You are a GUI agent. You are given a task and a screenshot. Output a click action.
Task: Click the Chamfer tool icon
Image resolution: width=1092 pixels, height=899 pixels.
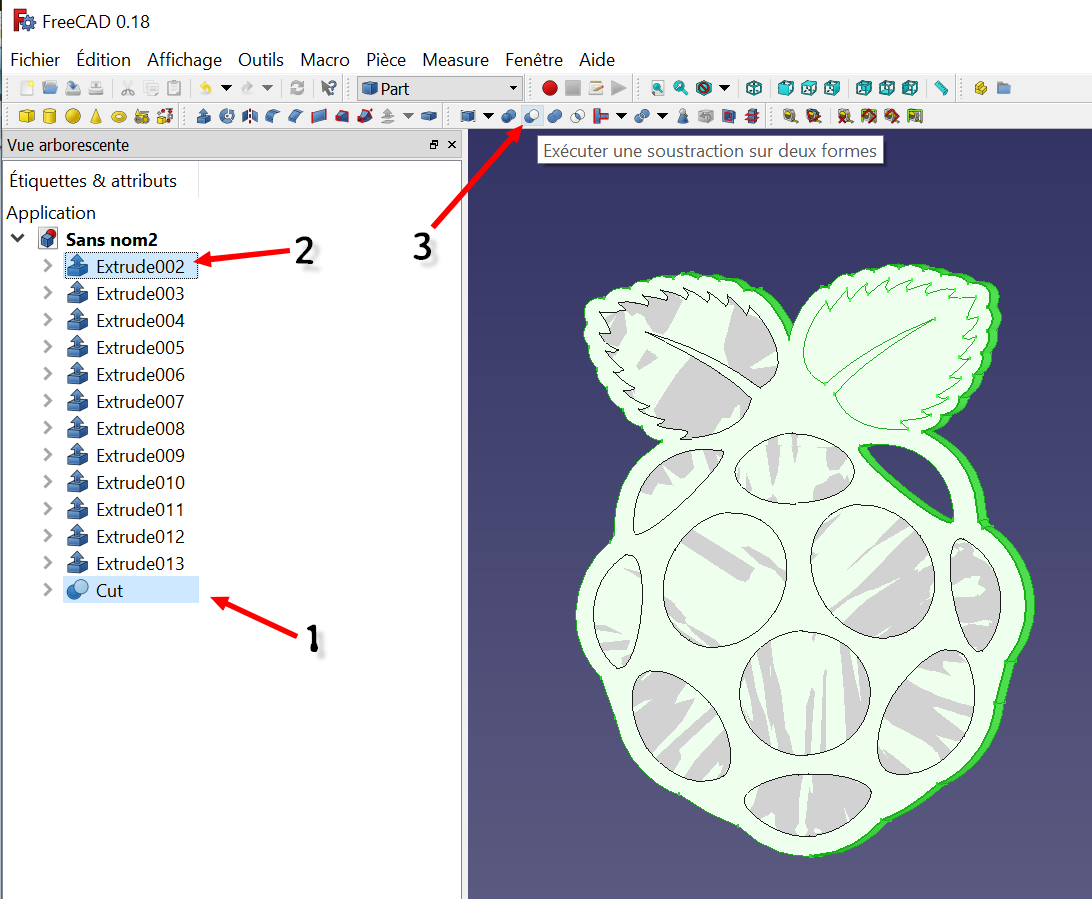point(295,116)
